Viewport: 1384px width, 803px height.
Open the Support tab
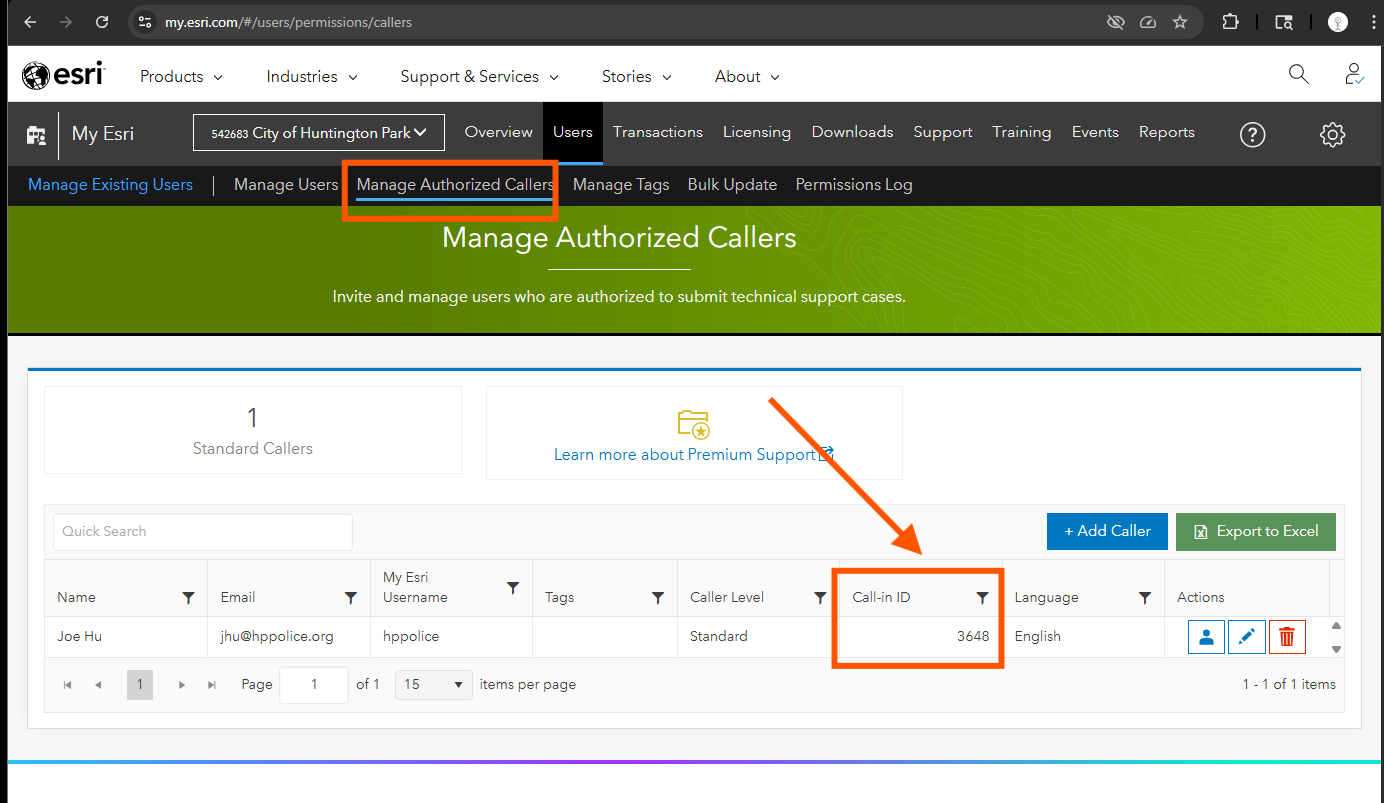click(943, 132)
